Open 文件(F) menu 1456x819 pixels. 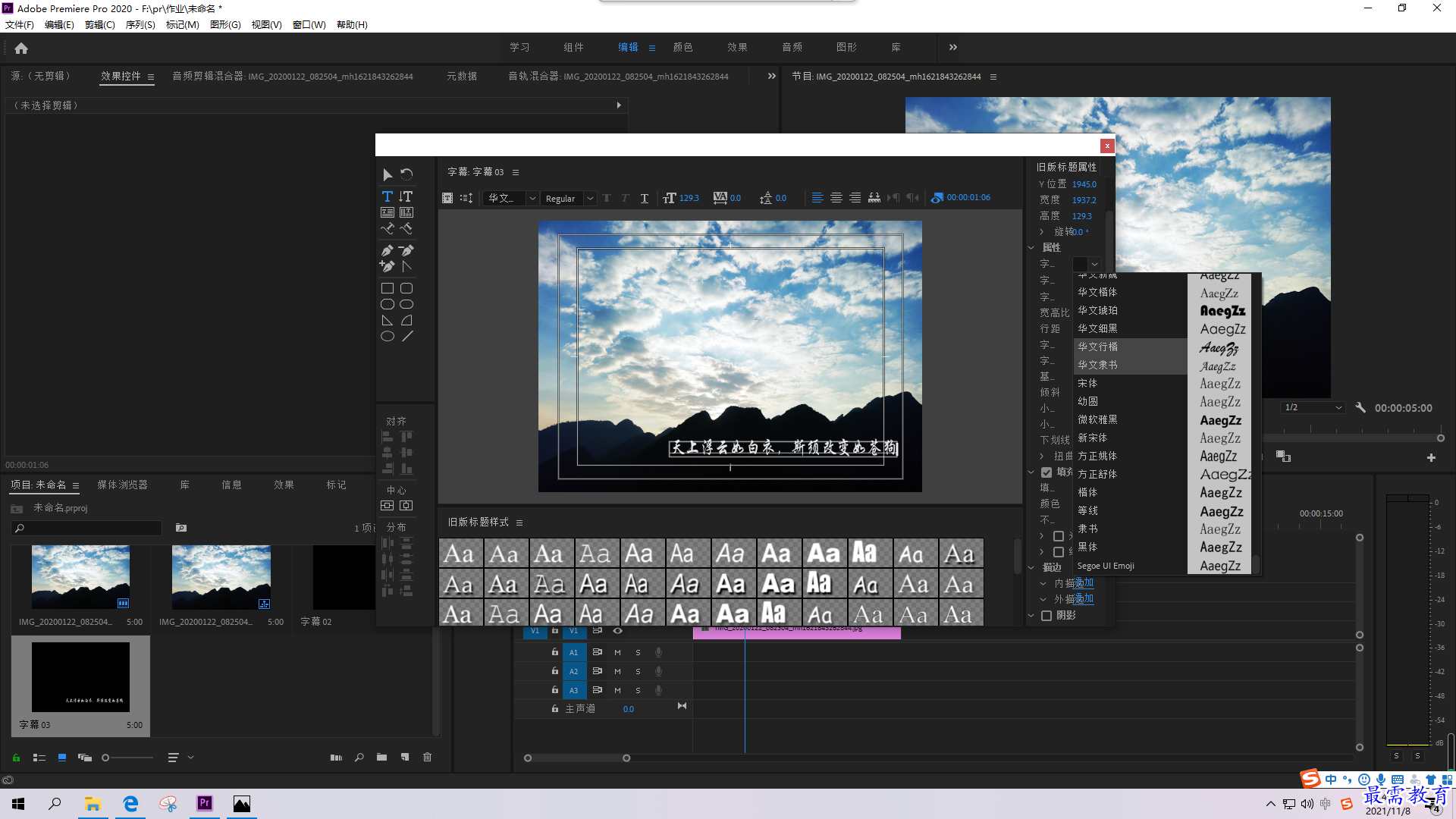(x=20, y=24)
